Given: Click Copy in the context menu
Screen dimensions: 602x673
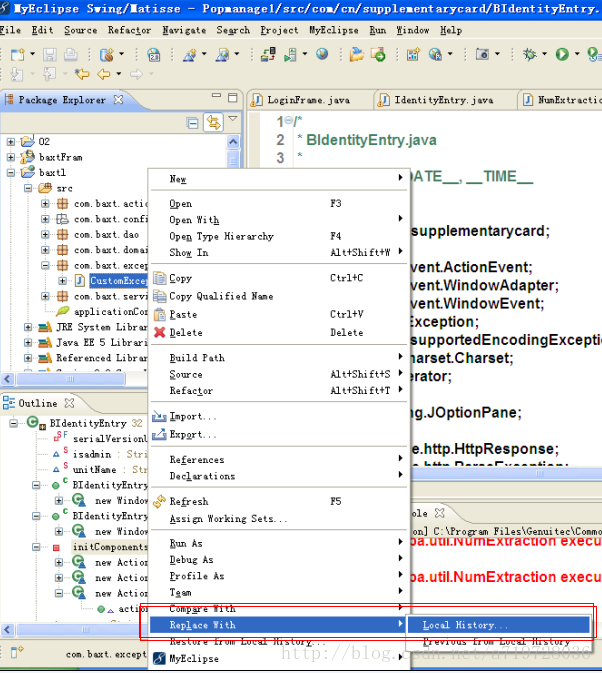Looking at the screenshot, I should tap(279, 278).
